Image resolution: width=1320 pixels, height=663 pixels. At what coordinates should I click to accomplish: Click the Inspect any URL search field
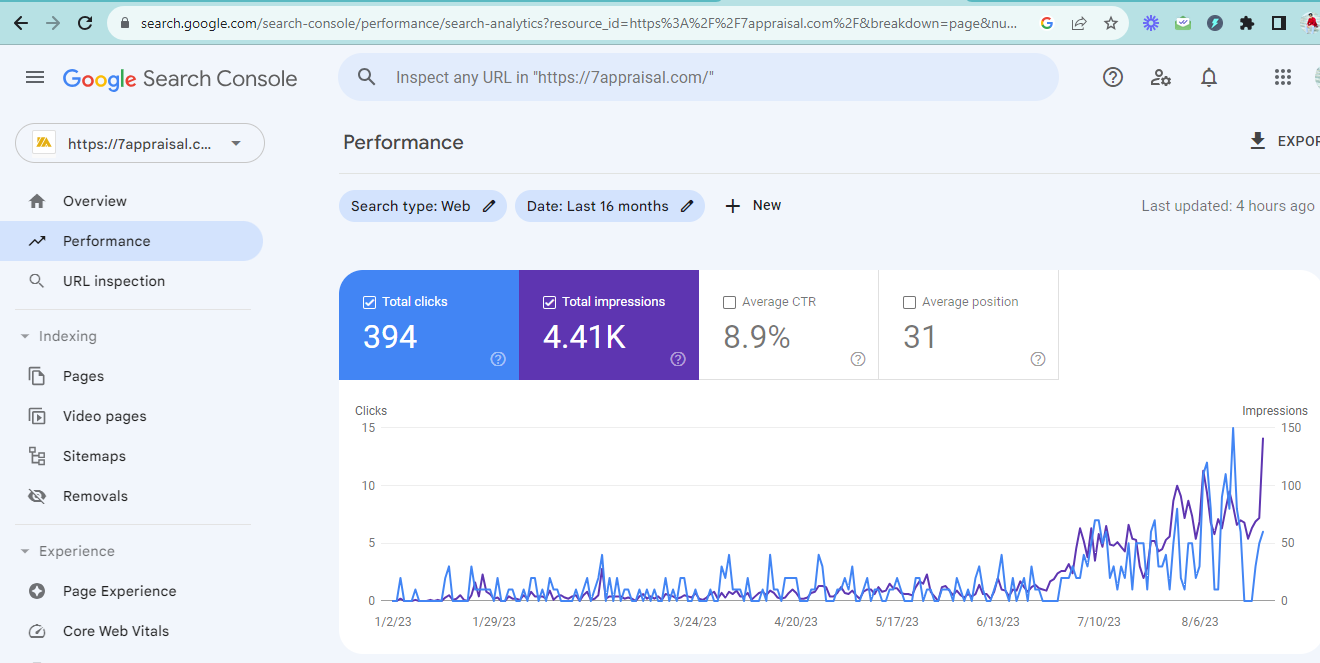[698, 77]
